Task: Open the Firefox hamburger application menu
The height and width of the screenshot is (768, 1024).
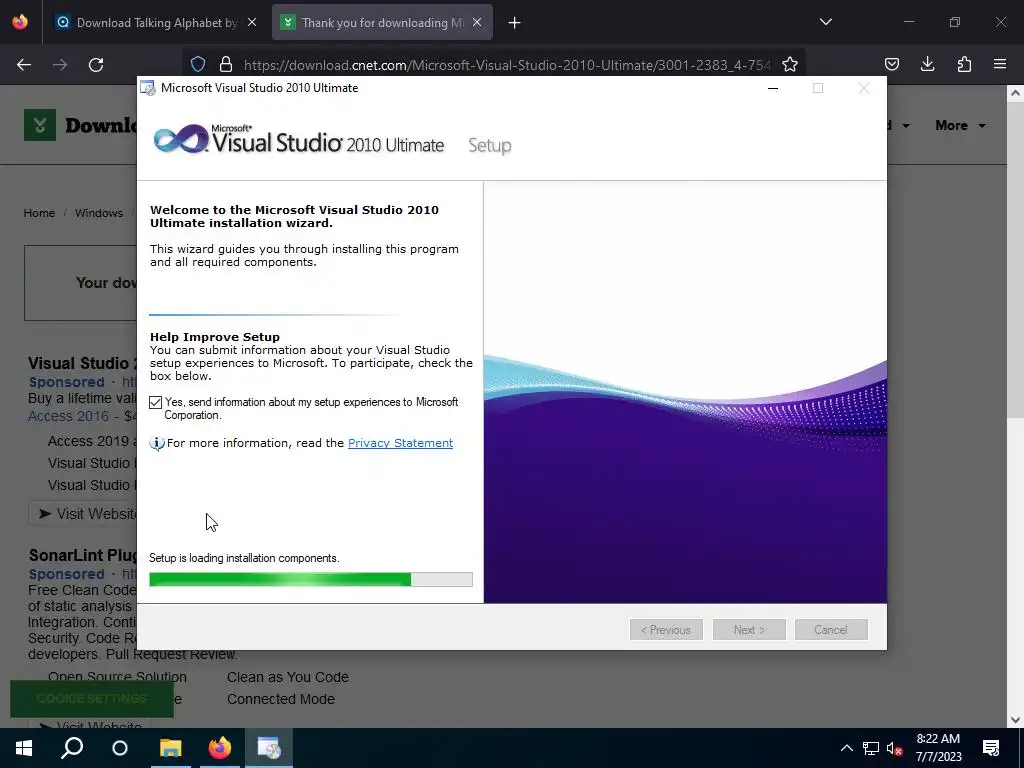Action: click(x=1000, y=64)
